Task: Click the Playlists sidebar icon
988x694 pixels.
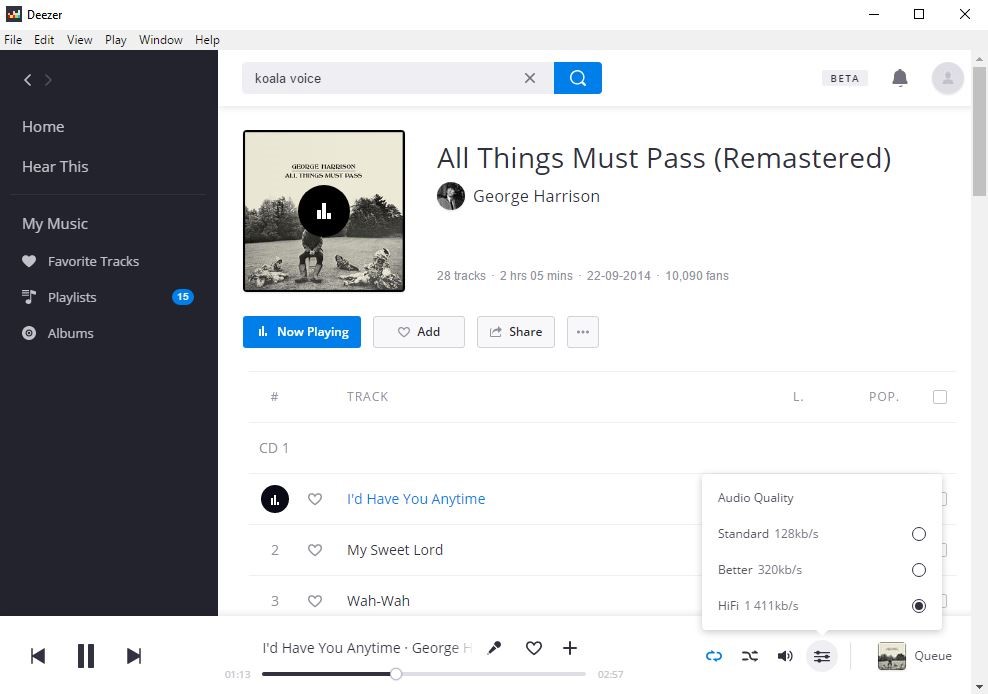Action: tap(29, 297)
